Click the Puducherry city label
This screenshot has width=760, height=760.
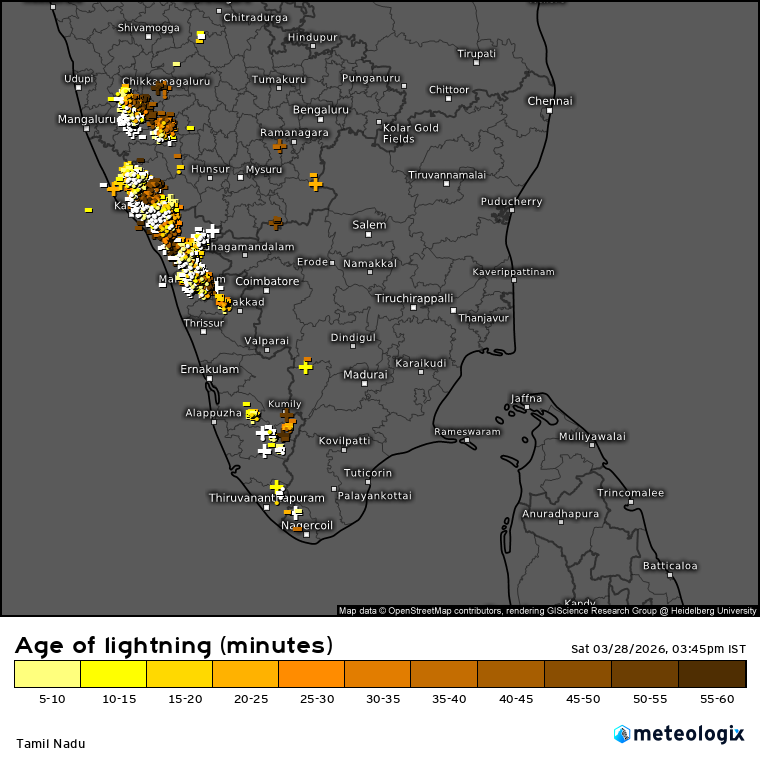click(511, 202)
